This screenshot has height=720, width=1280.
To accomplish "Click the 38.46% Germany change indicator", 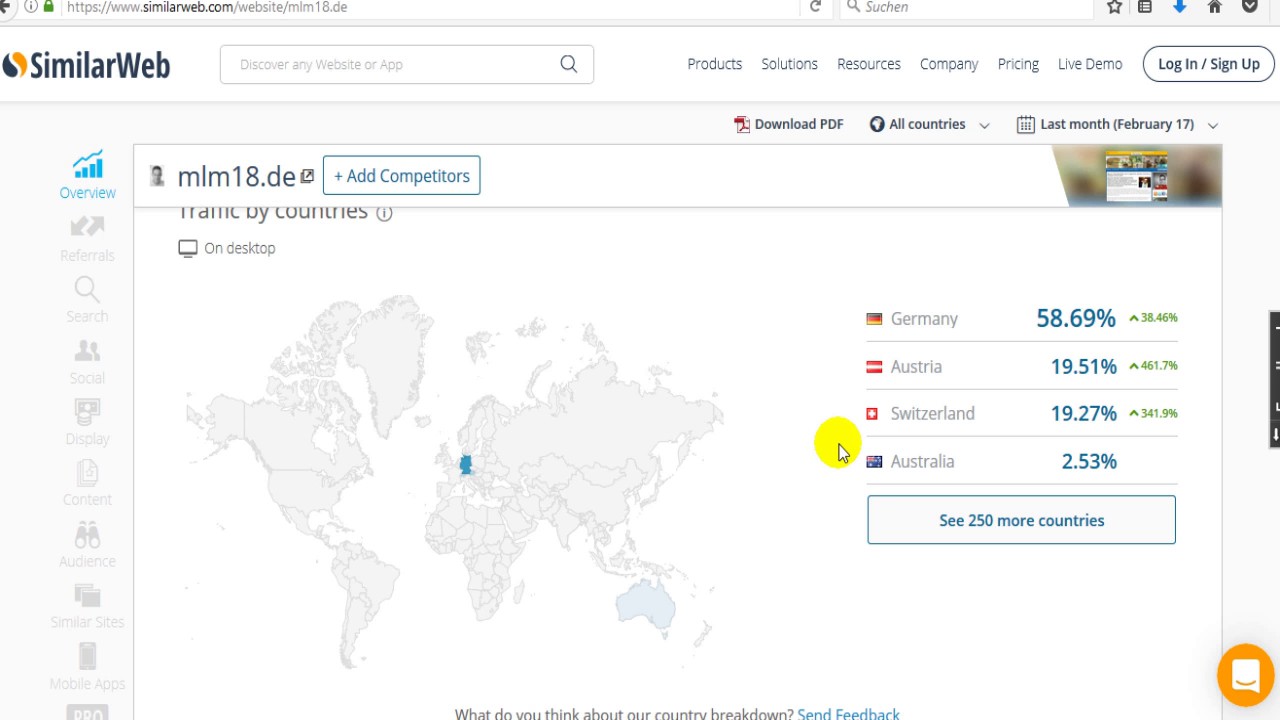I will tap(1153, 317).
